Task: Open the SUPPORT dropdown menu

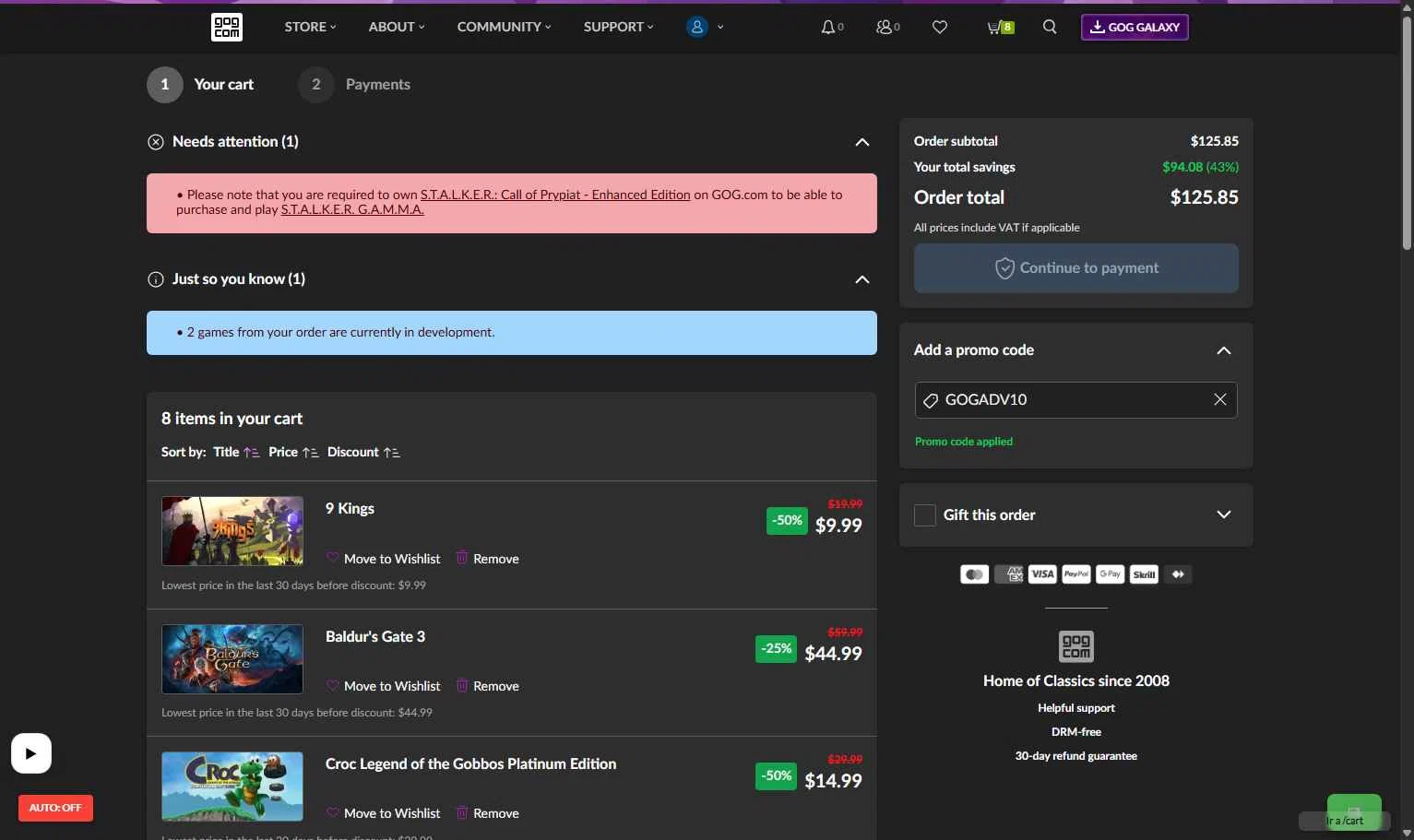Action: click(x=618, y=27)
